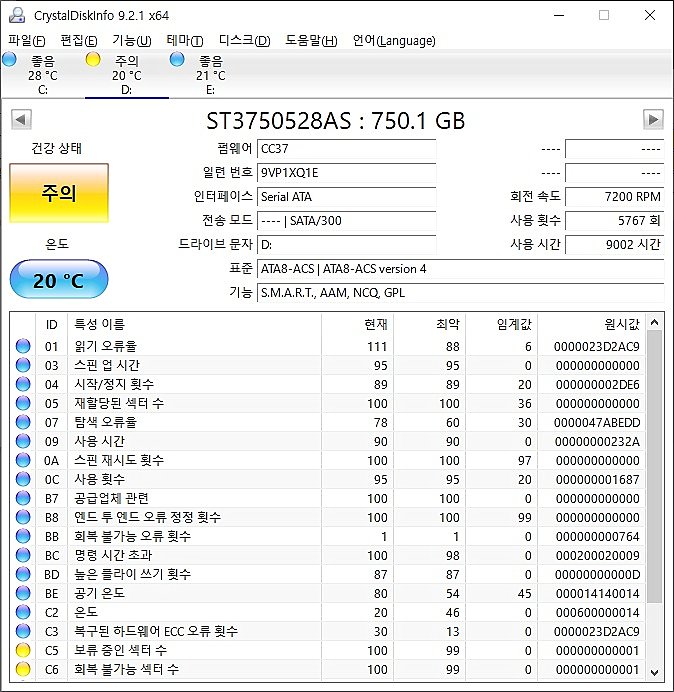
Task: Click raw value 000000000764
Action: (x=597, y=536)
